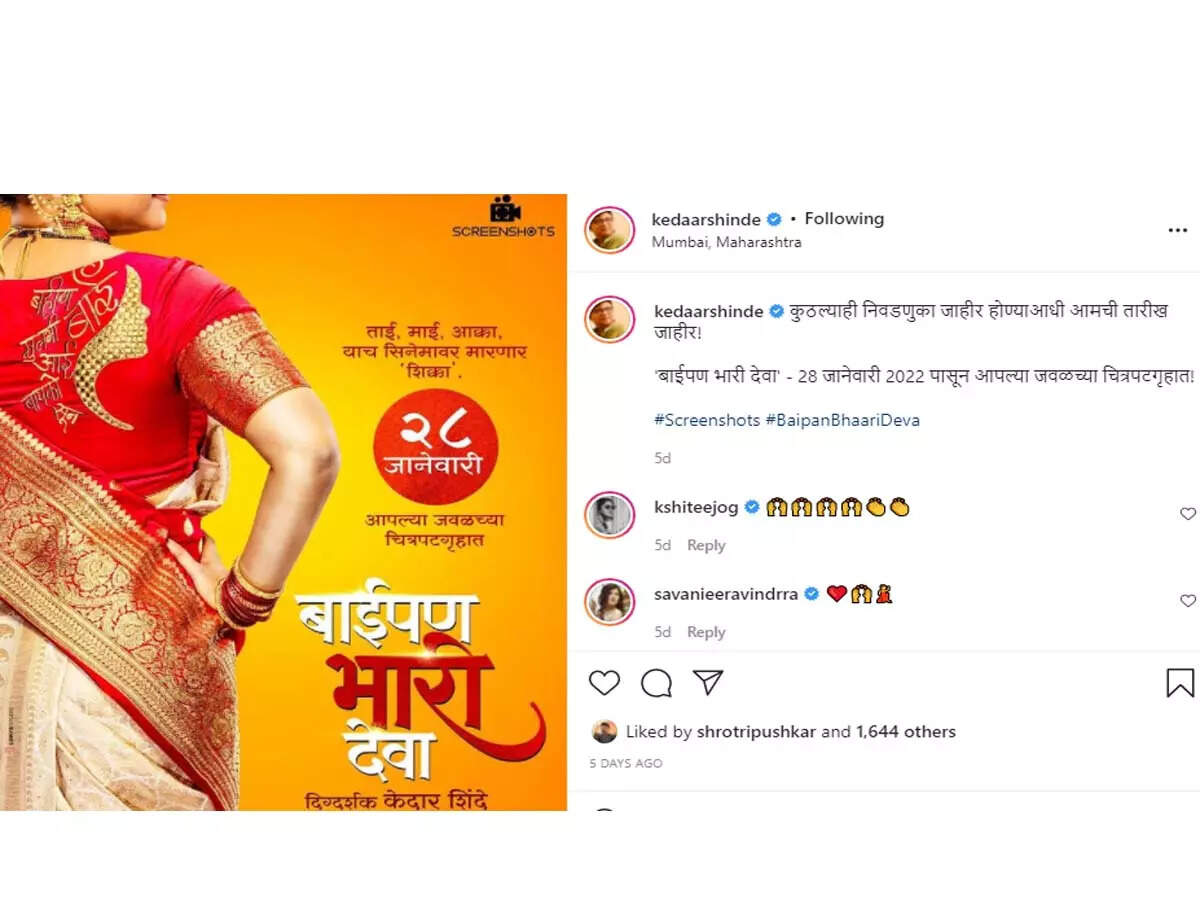Reply to kshiteejog's comment
1200x900 pixels.
click(x=706, y=545)
